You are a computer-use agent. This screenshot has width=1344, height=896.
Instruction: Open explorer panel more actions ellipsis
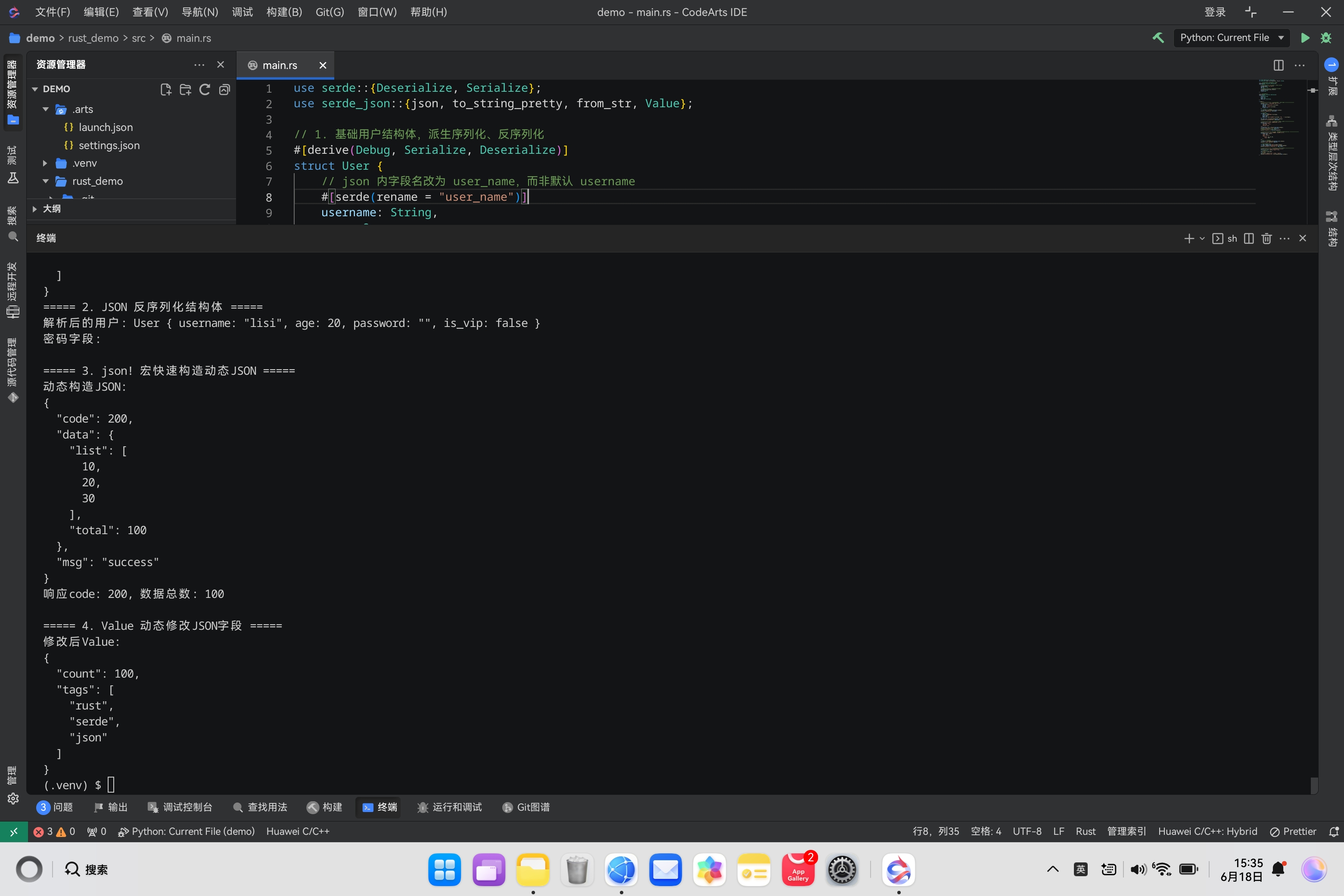(199, 65)
